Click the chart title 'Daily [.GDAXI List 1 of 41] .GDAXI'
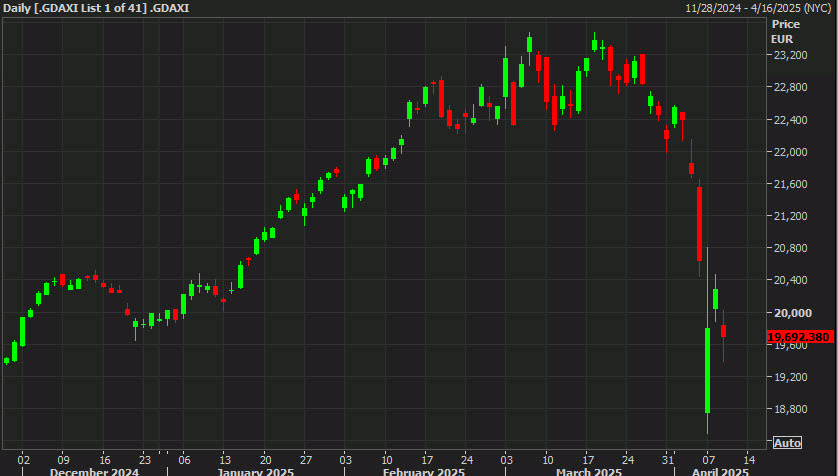 (x=96, y=8)
